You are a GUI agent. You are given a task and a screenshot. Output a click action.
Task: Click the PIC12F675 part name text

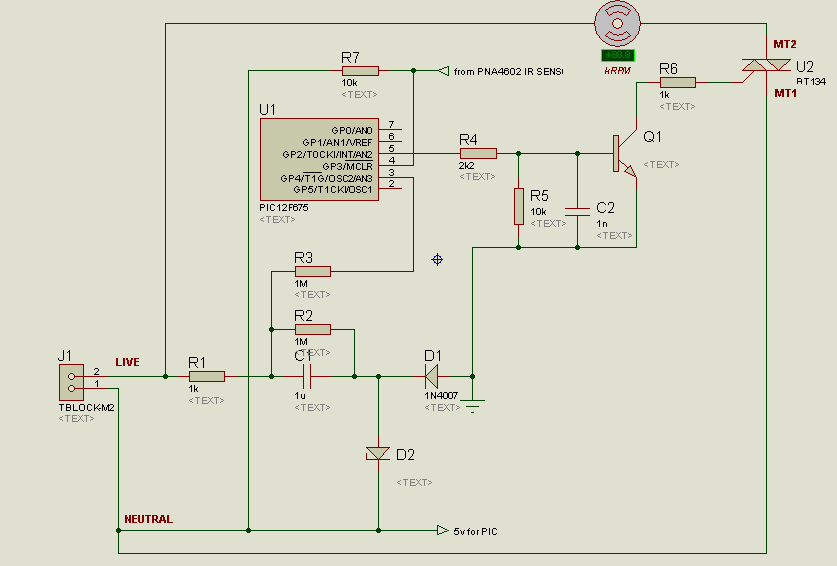click(284, 208)
